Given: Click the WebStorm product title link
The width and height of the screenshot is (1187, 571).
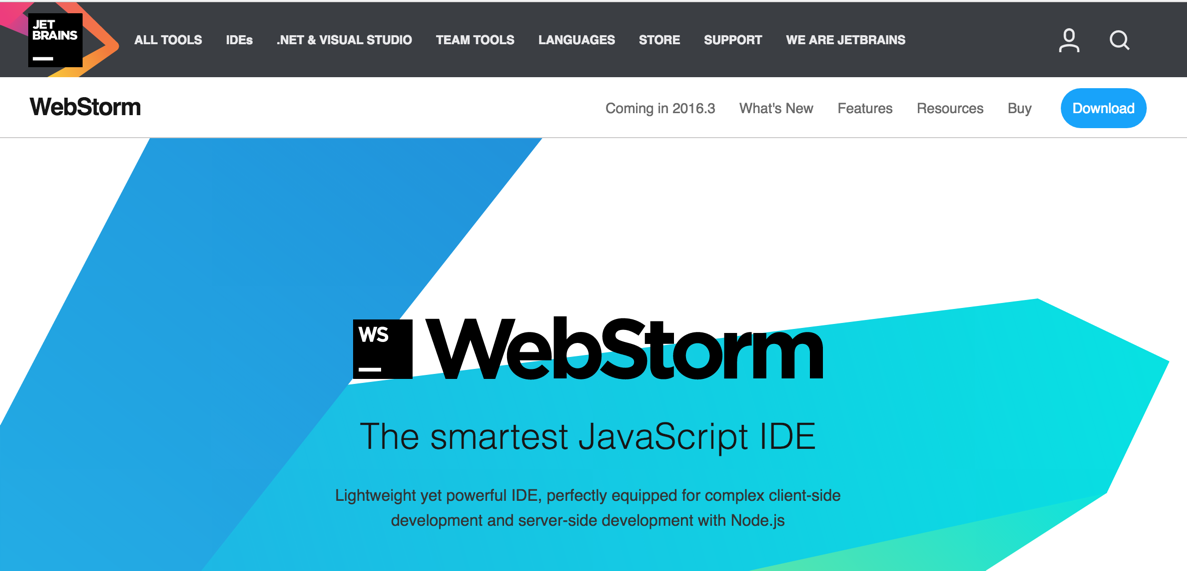Looking at the screenshot, I should pyautogui.click(x=86, y=107).
